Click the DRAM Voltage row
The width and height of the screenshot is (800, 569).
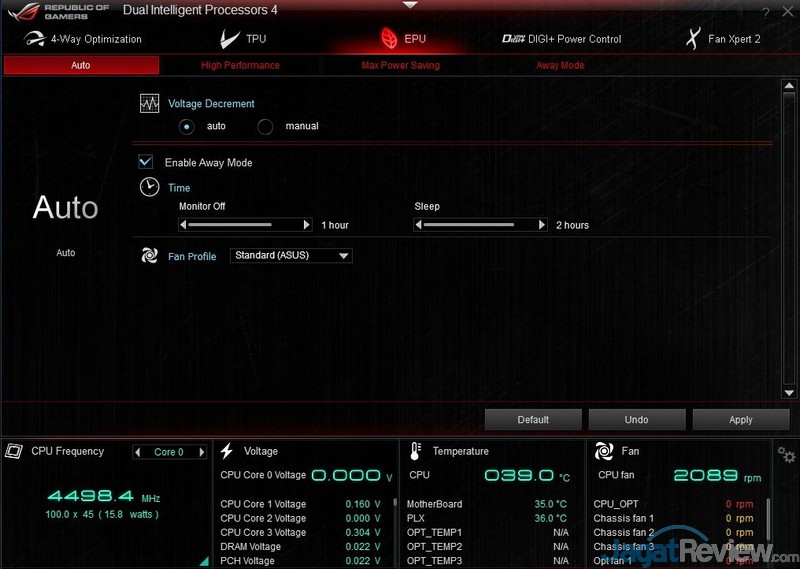coord(301,547)
